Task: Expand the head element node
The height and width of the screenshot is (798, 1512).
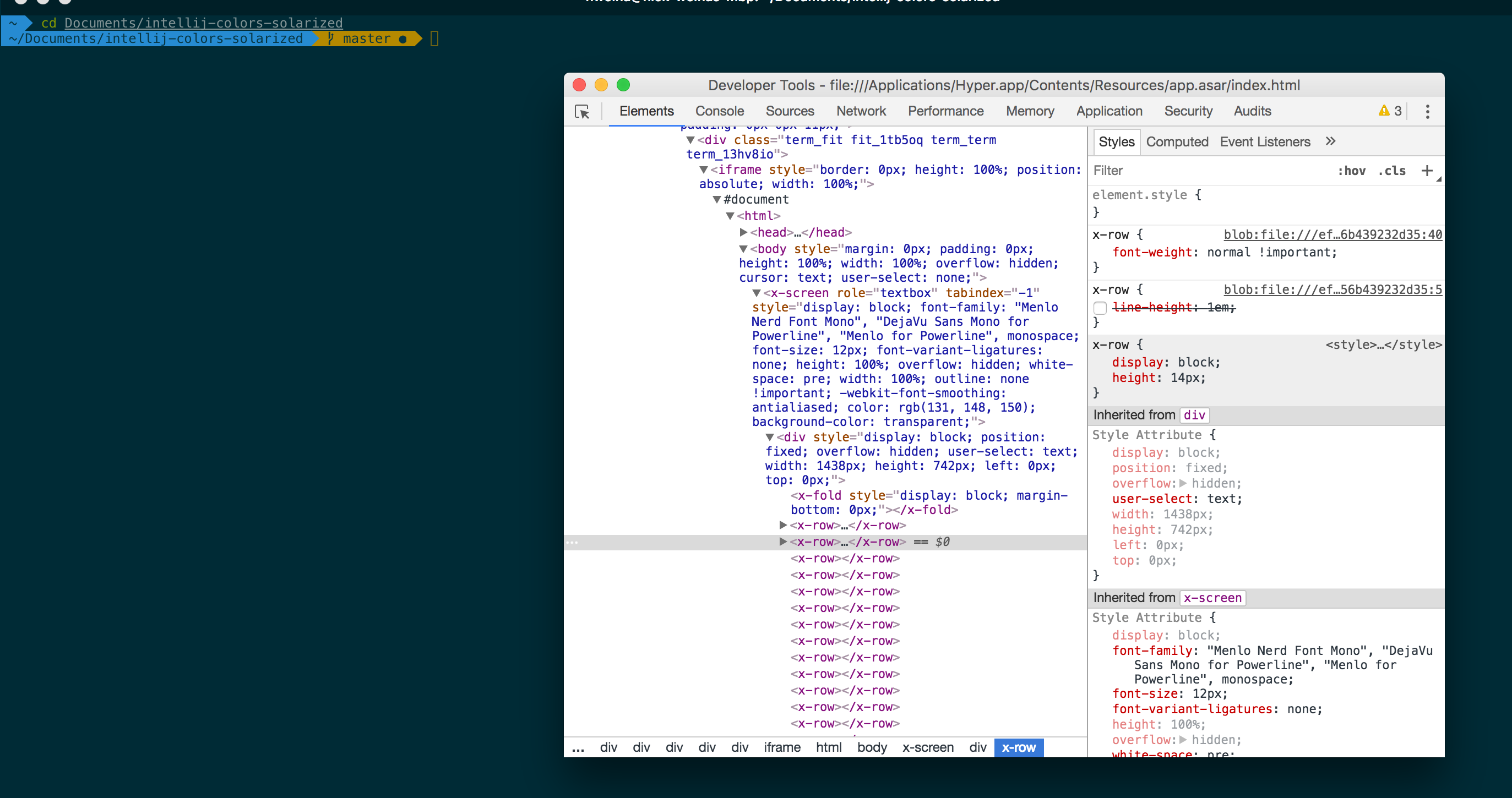Action: coord(742,232)
